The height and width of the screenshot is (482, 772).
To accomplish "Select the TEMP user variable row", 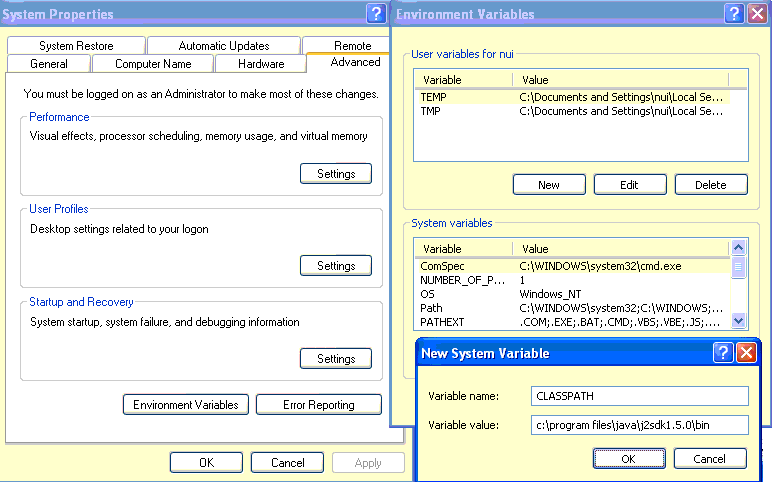I will tap(573, 97).
